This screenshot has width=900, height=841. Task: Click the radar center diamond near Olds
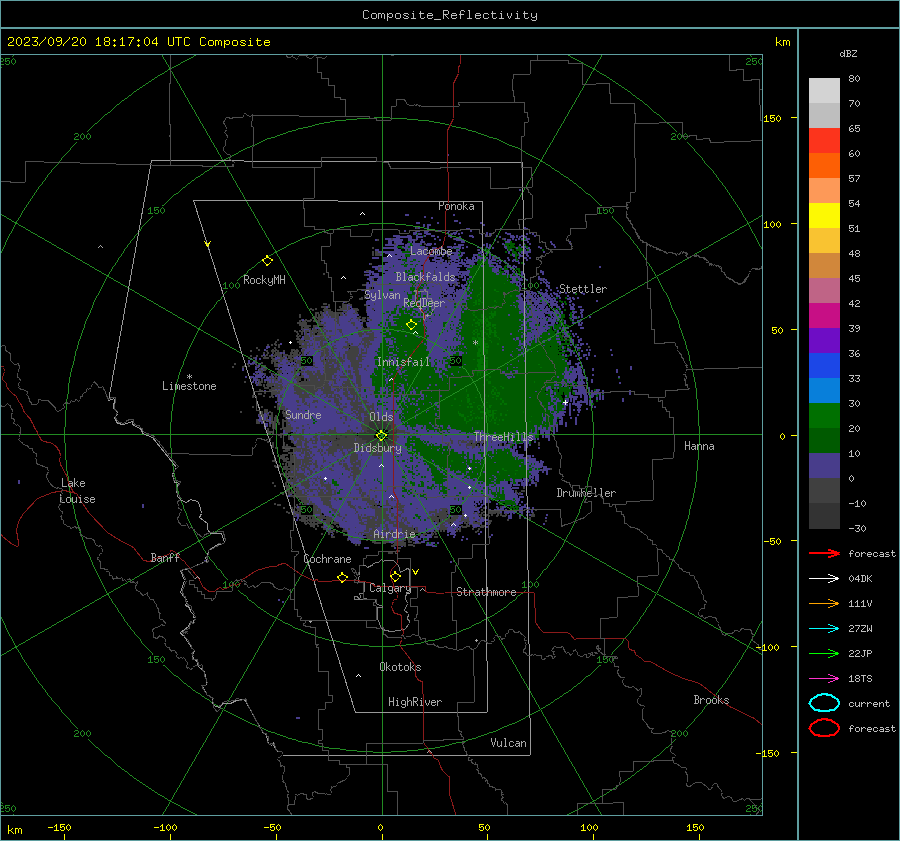[381, 435]
